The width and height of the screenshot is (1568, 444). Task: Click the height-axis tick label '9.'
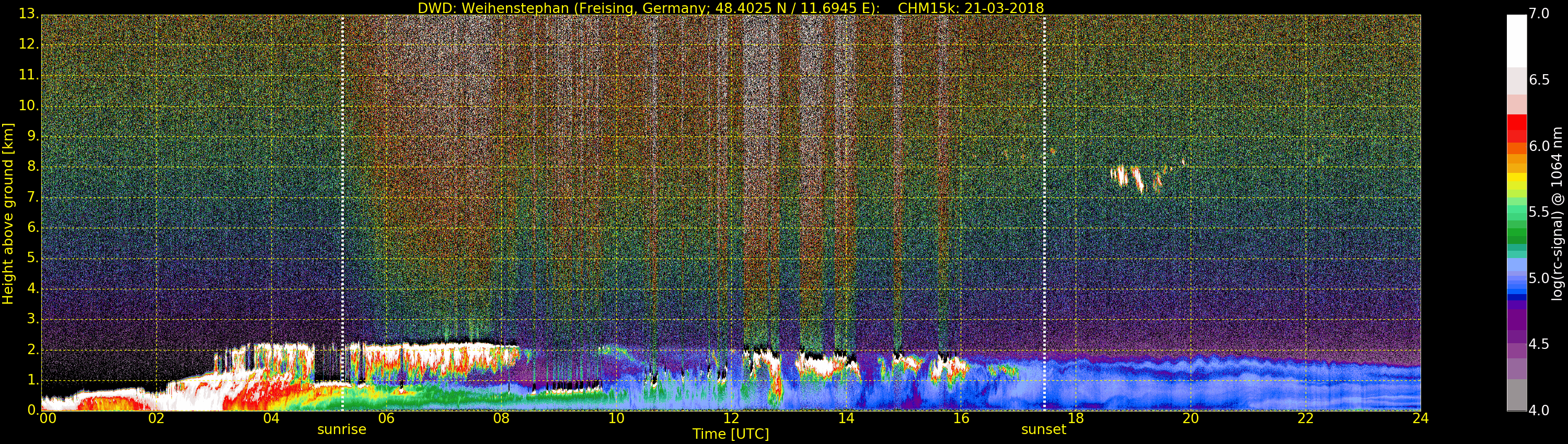tap(32, 136)
